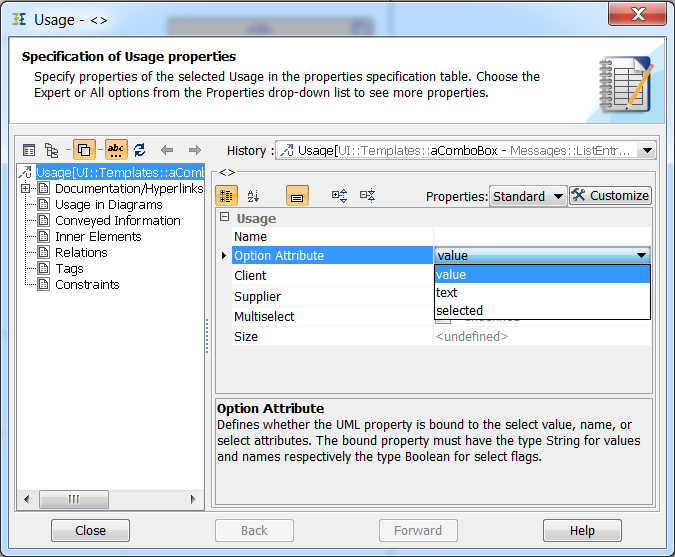Click the expand all properties icon
The image size is (675, 557).
[x=339, y=196]
